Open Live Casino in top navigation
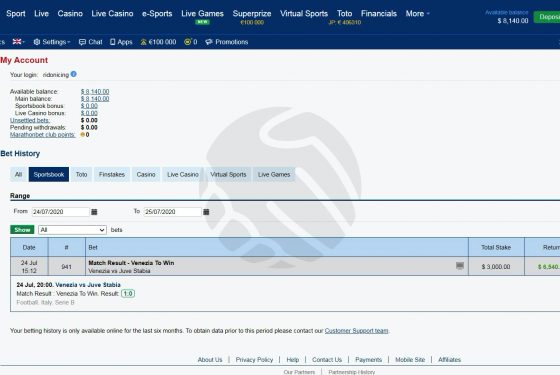 (112, 14)
